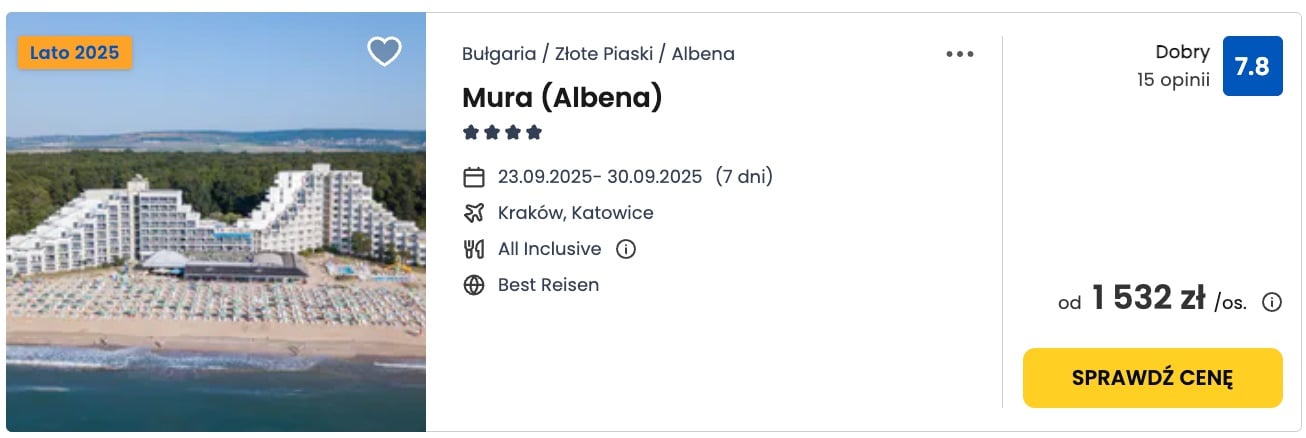Open the hotel beach photo thumbnail
Image resolution: width=1306 pixels, height=438 pixels.
coord(216,222)
